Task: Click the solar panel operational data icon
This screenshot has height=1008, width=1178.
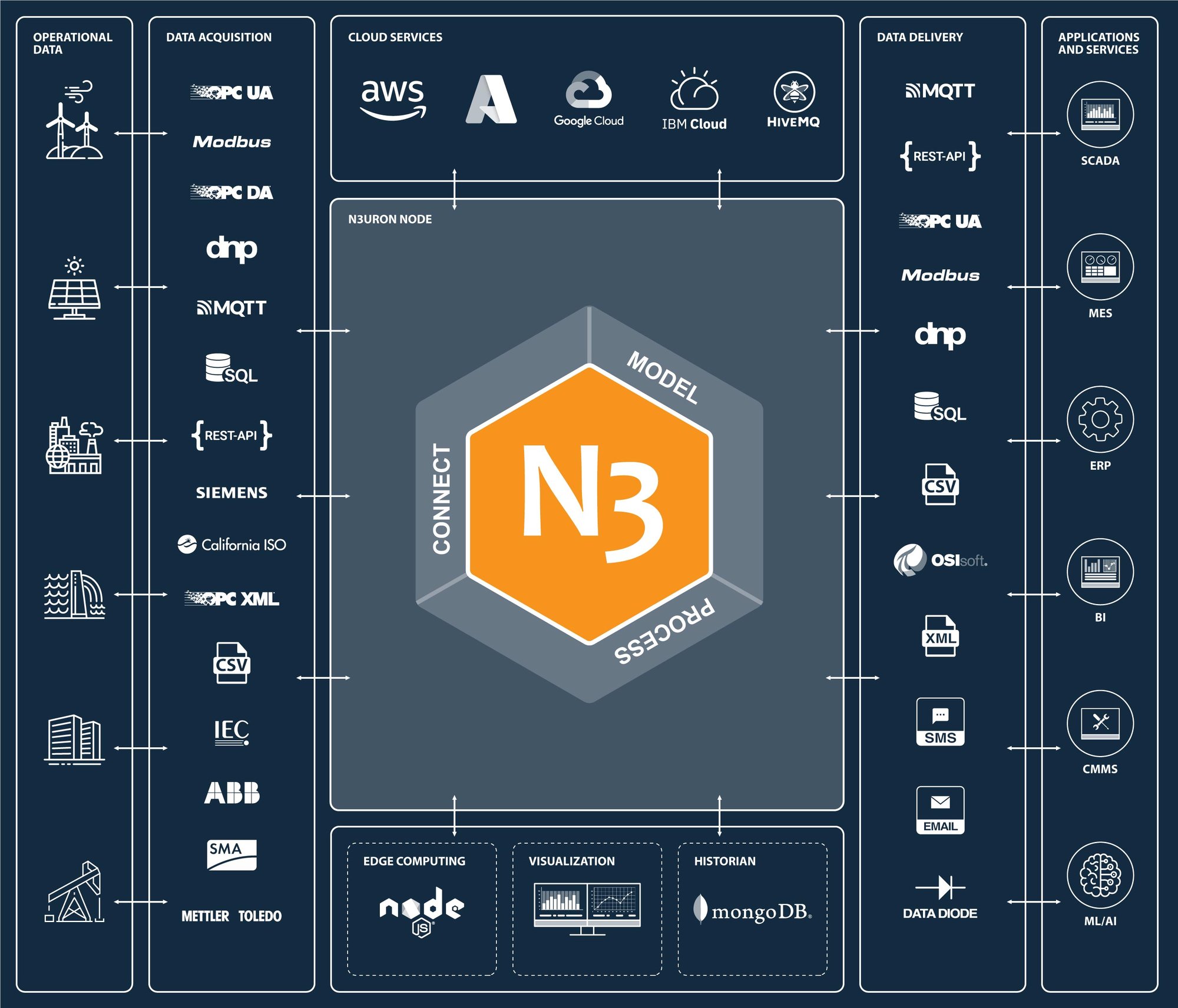Action: click(x=74, y=288)
